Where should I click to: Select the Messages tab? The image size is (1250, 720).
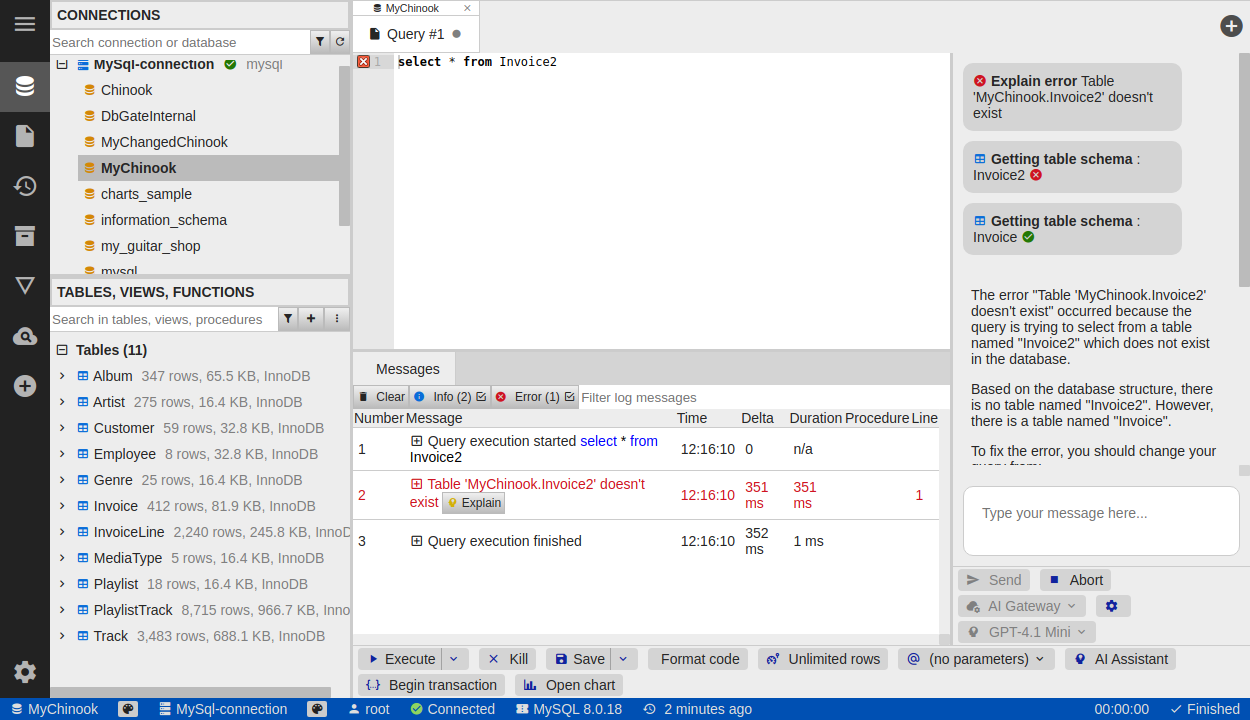[407, 369]
